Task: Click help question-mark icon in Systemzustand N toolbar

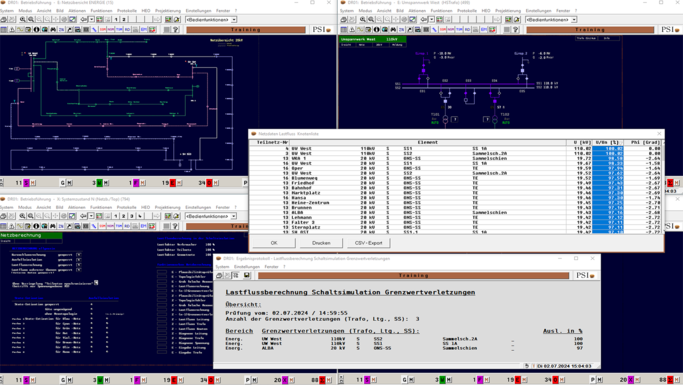Action: [x=176, y=226]
